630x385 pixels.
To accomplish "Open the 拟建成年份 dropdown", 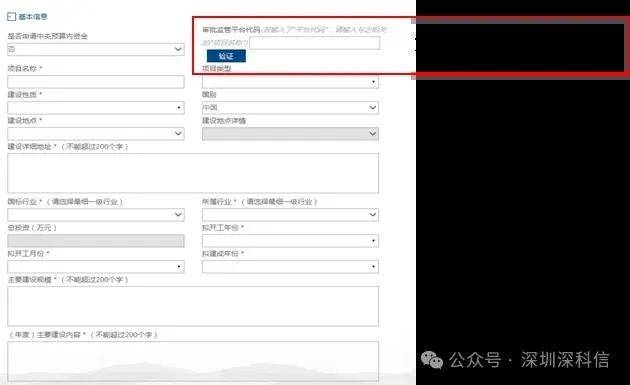I will [x=290, y=267].
